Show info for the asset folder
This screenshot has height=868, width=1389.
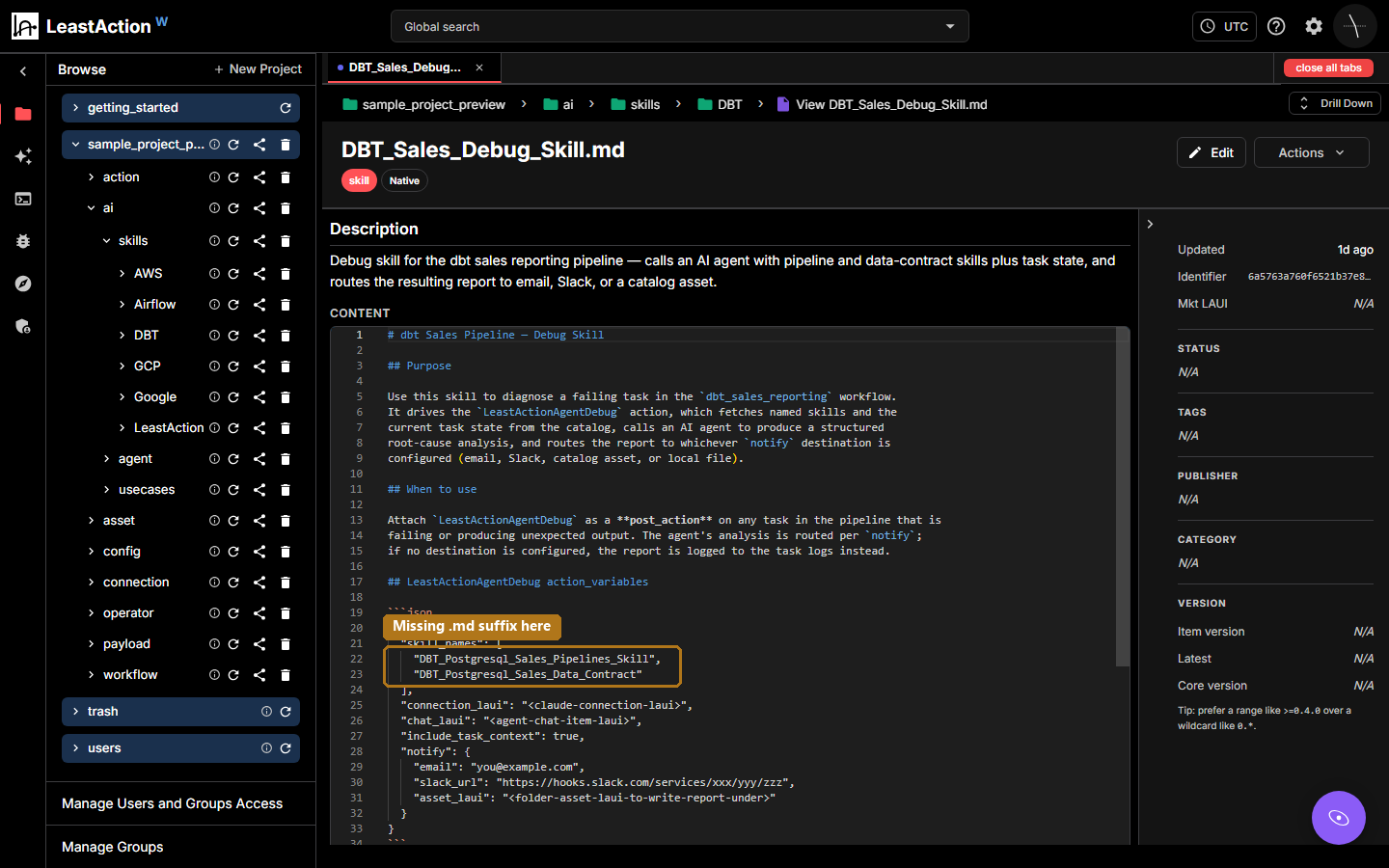(x=215, y=521)
